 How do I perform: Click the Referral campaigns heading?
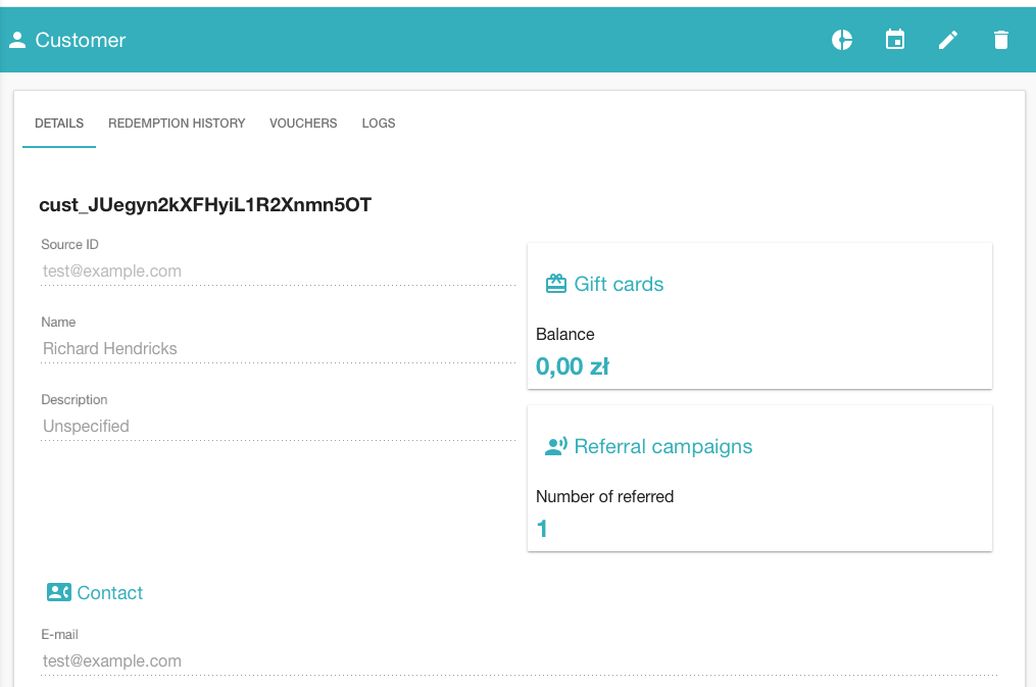click(663, 446)
